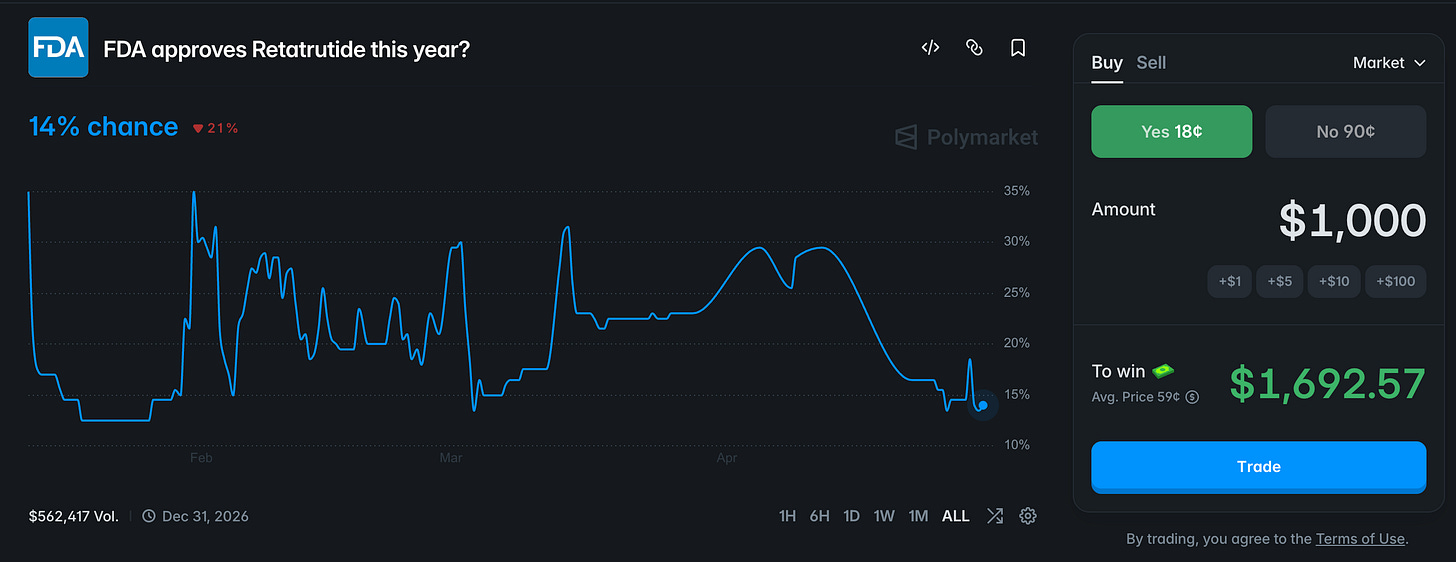Click the '14% chance' text
Screen dimensions: 1456x562
(103, 127)
